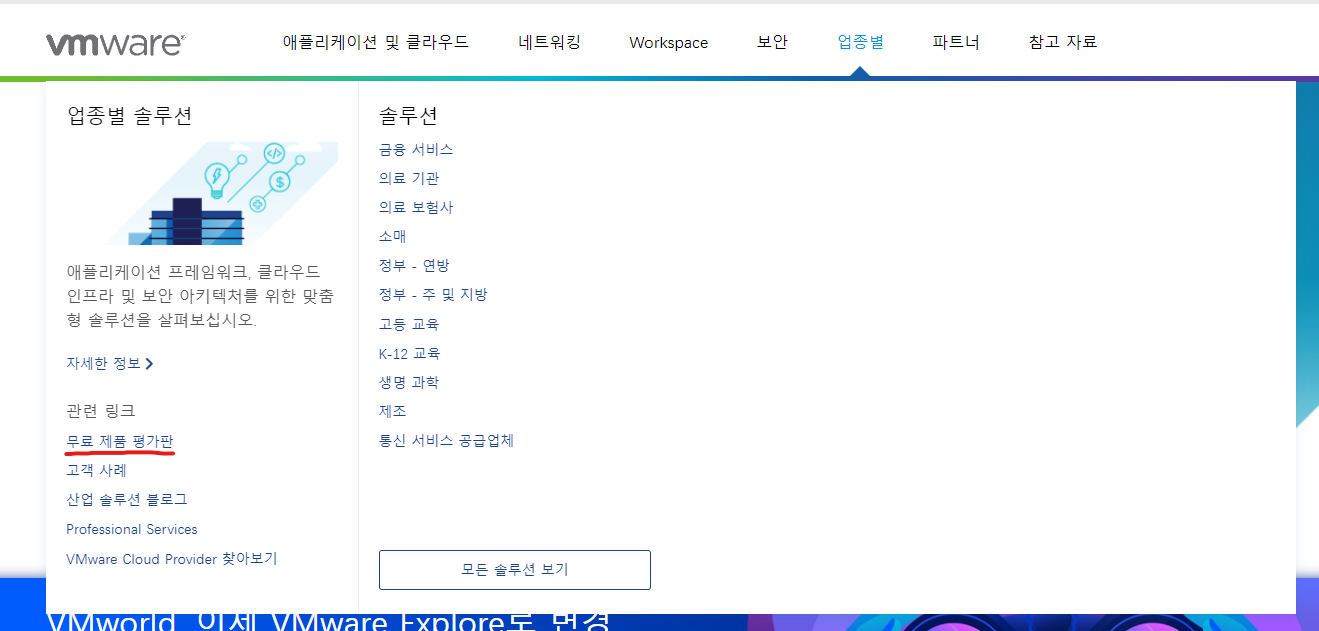Open the 애플리케이션 및 클라우드 menu

click(376, 42)
